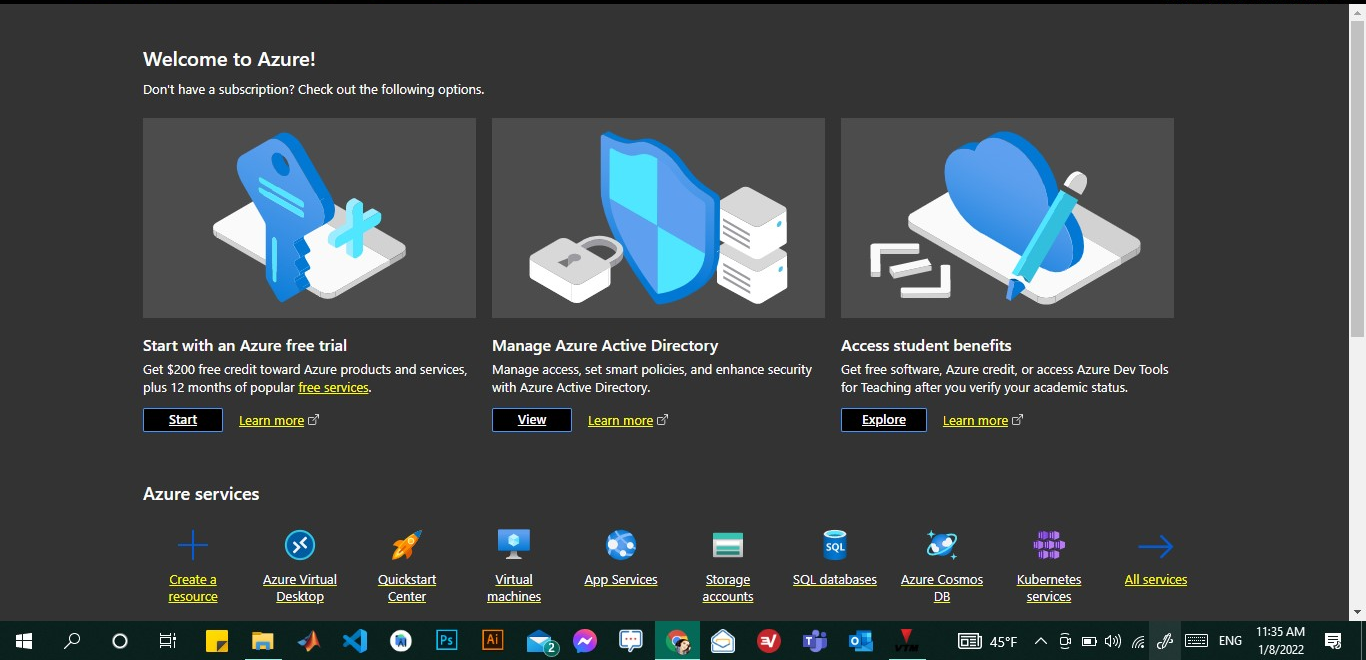Open Learn more link beside Start button
1366x660 pixels.
click(271, 420)
